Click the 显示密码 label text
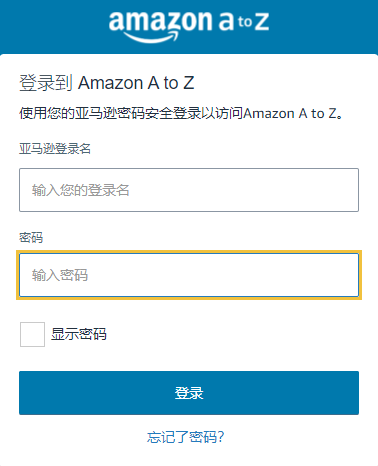 click(79, 334)
